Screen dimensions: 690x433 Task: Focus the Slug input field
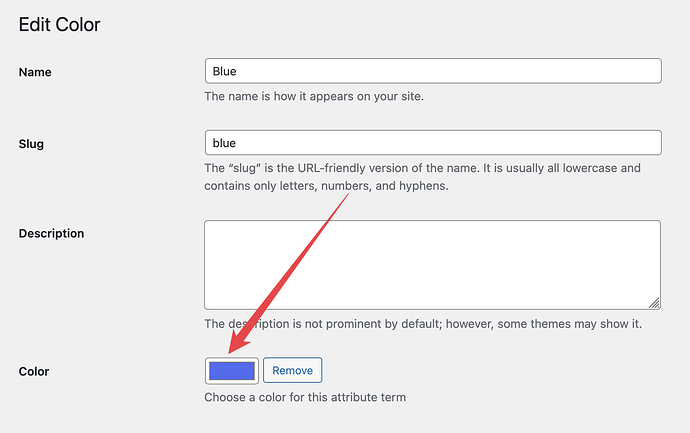[x=433, y=143]
